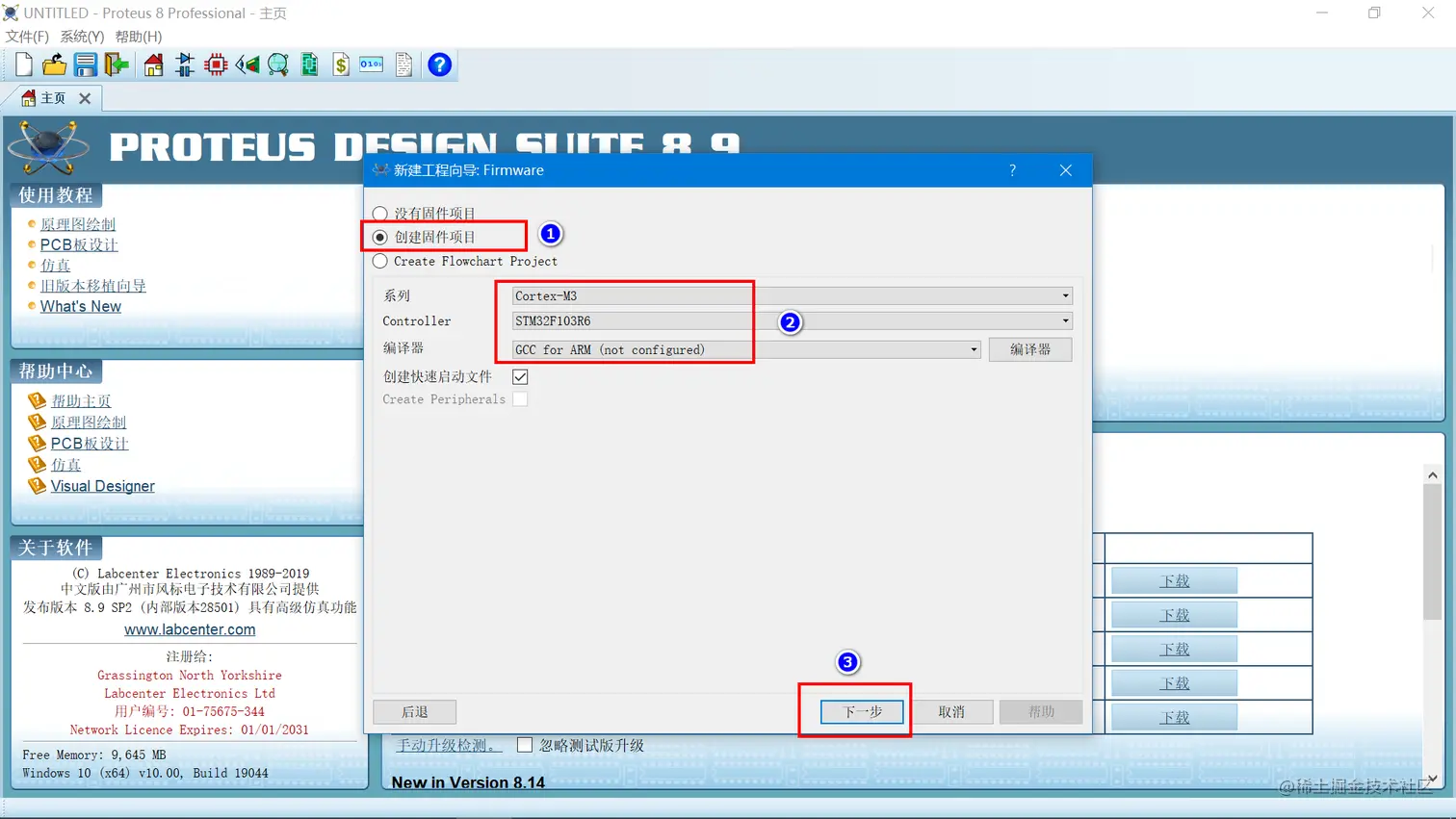Click the New Project toolbar icon
Image resolution: width=1456 pixels, height=819 pixels.
coord(24,64)
